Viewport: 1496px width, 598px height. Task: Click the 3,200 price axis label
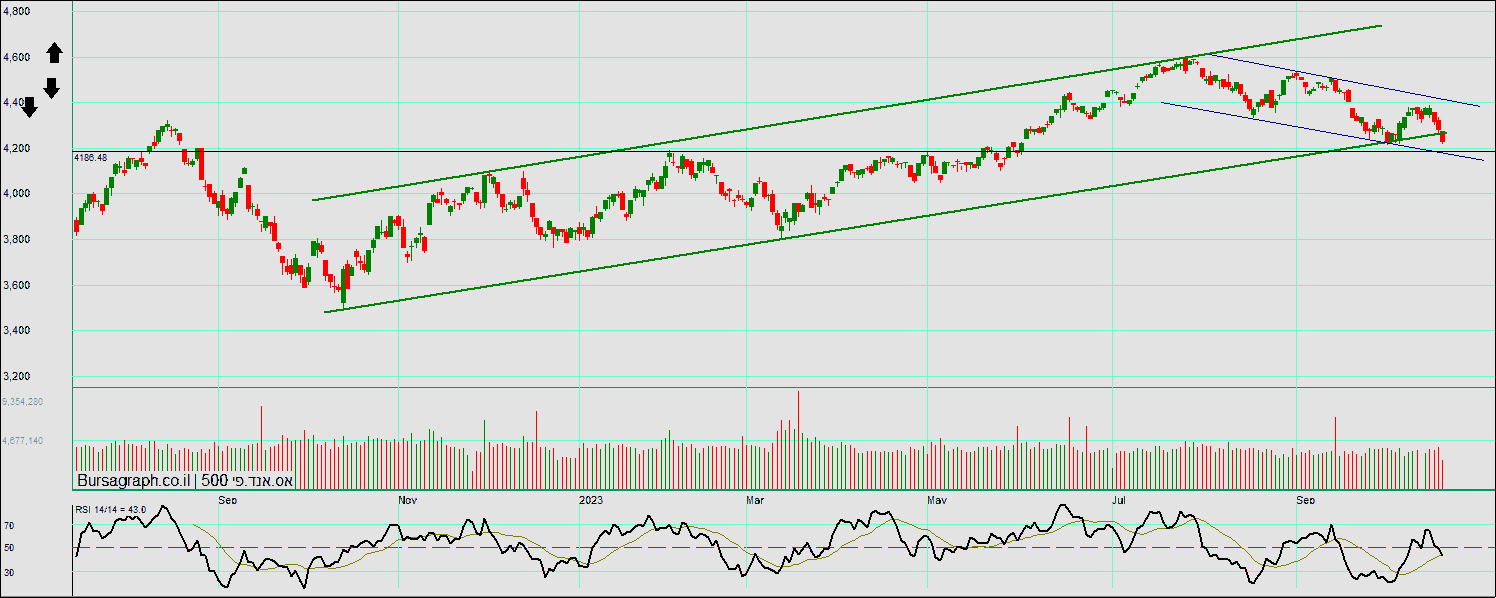pyautogui.click(x=16, y=377)
